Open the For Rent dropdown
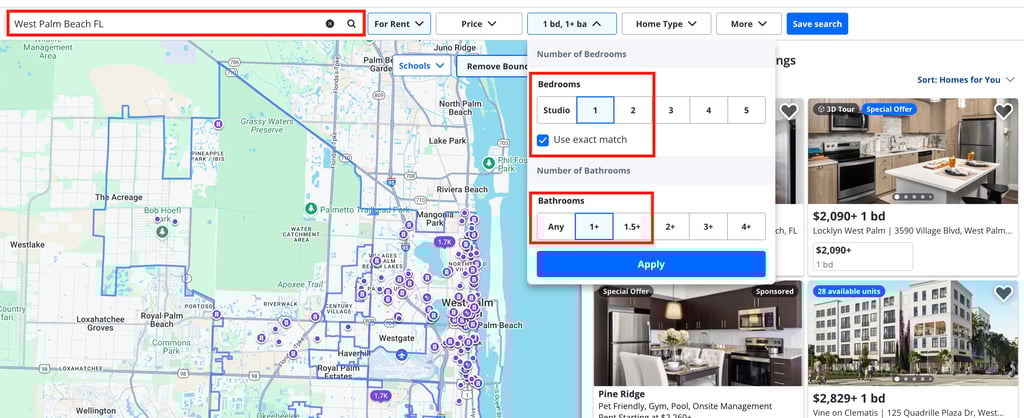The height and width of the screenshot is (418, 1024). [399, 24]
